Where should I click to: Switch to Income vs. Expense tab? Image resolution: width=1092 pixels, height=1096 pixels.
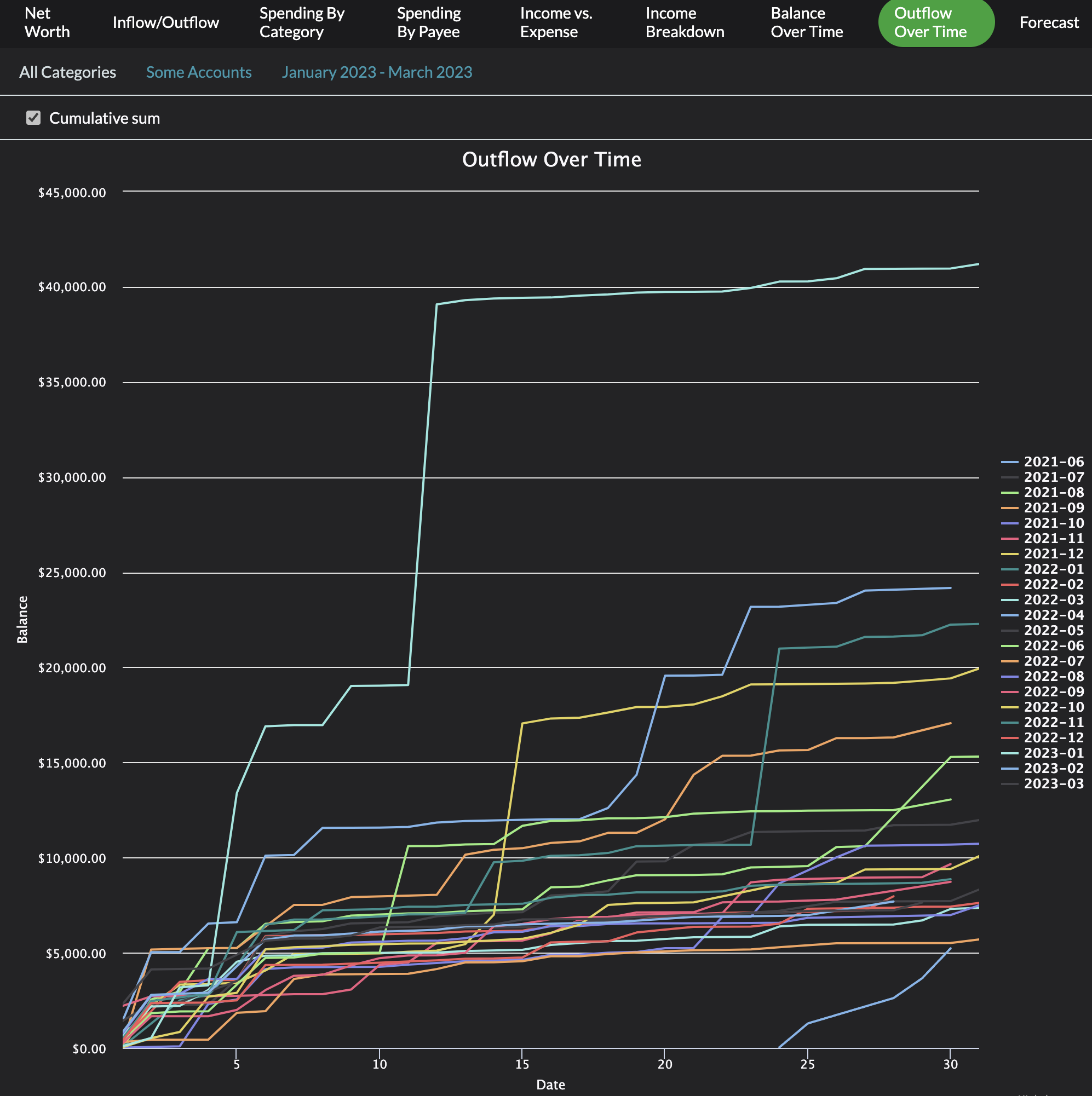point(556,22)
